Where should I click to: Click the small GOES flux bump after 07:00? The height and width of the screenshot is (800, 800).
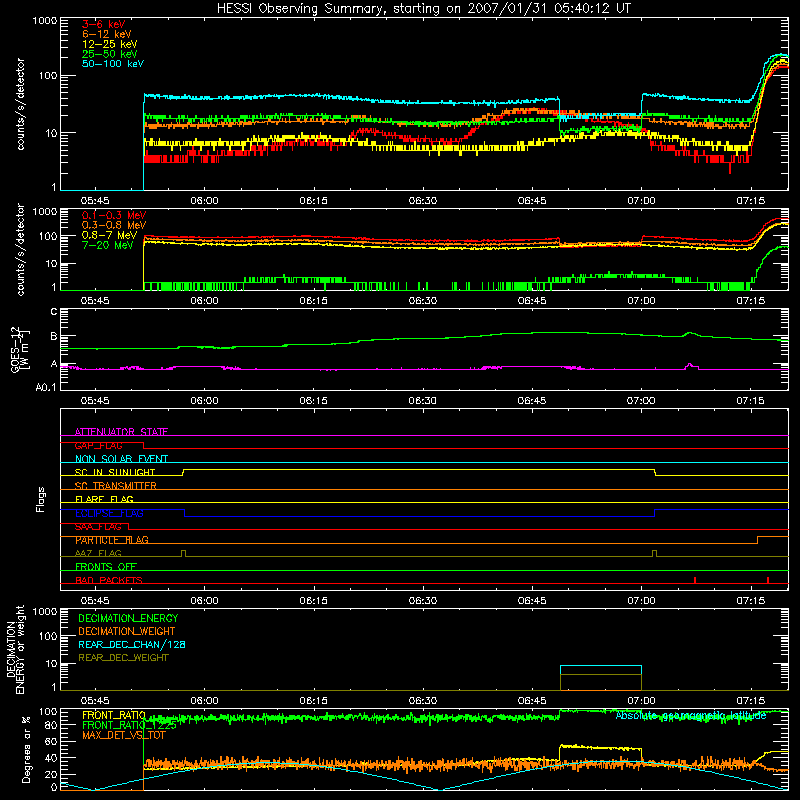click(690, 334)
